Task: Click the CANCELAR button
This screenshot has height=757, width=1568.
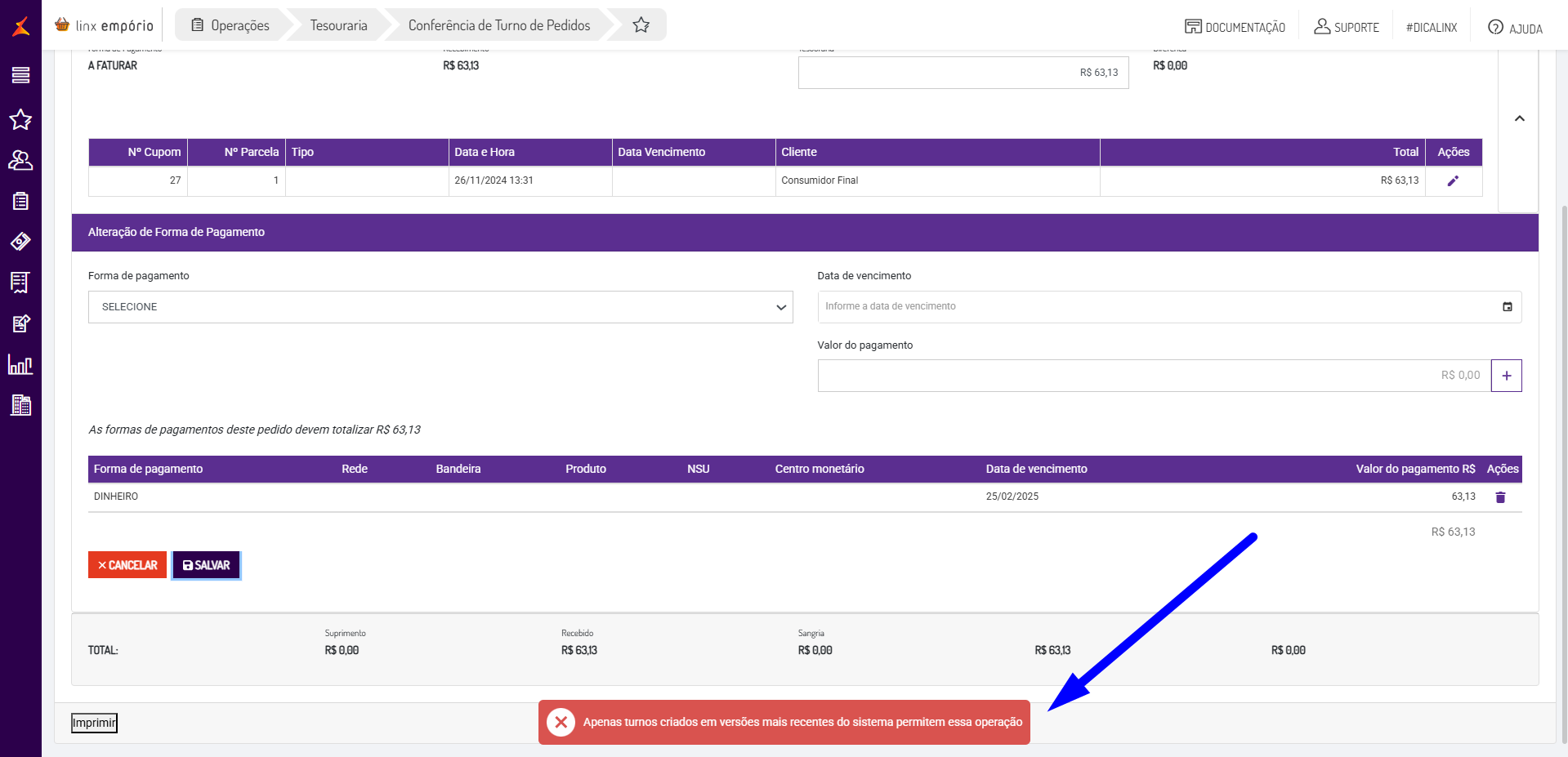Action: click(127, 565)
